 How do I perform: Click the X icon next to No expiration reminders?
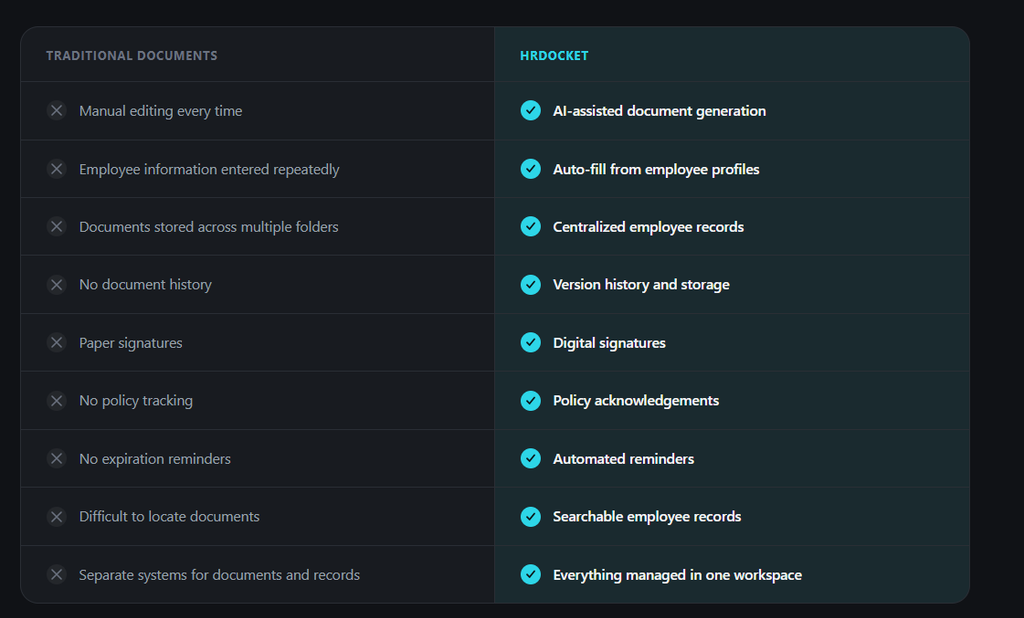pyautogui.click(x=57, y=458)
